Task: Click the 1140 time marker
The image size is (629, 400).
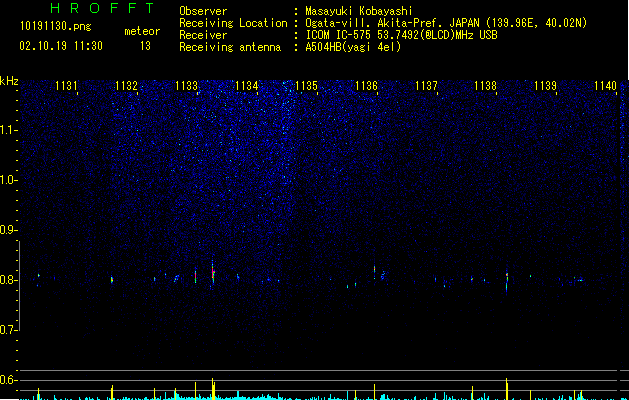Action: point(605,86)
